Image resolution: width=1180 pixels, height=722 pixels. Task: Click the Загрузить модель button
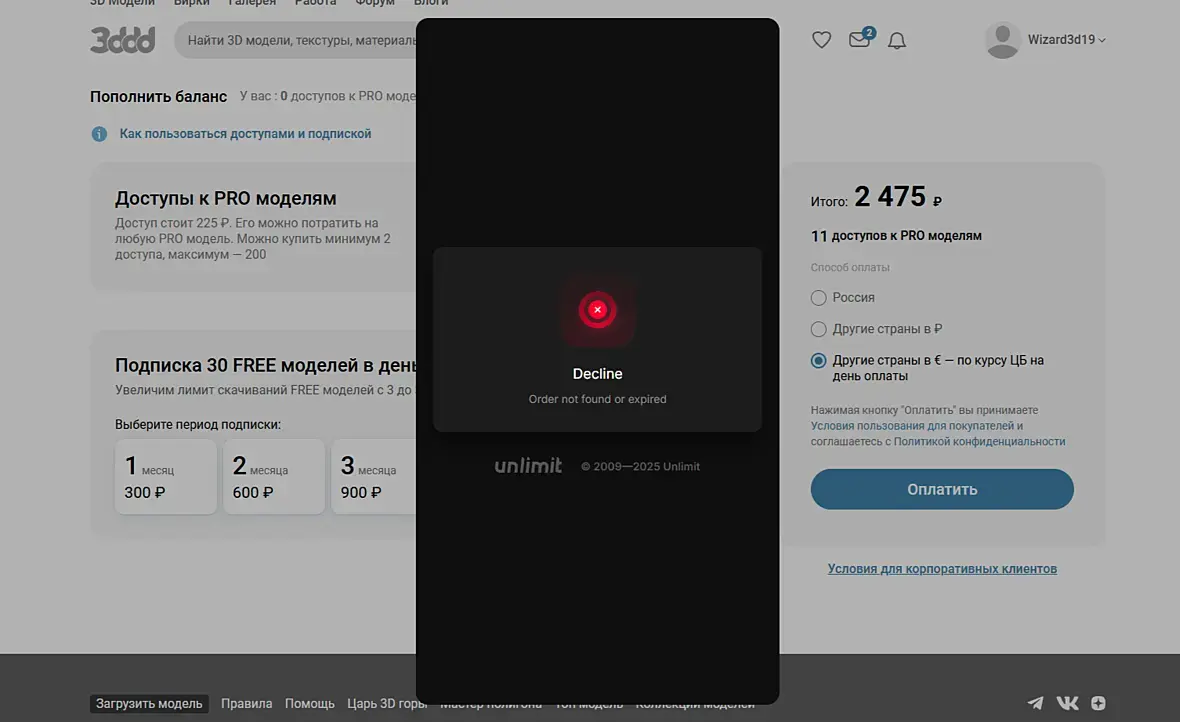(149, 703)
